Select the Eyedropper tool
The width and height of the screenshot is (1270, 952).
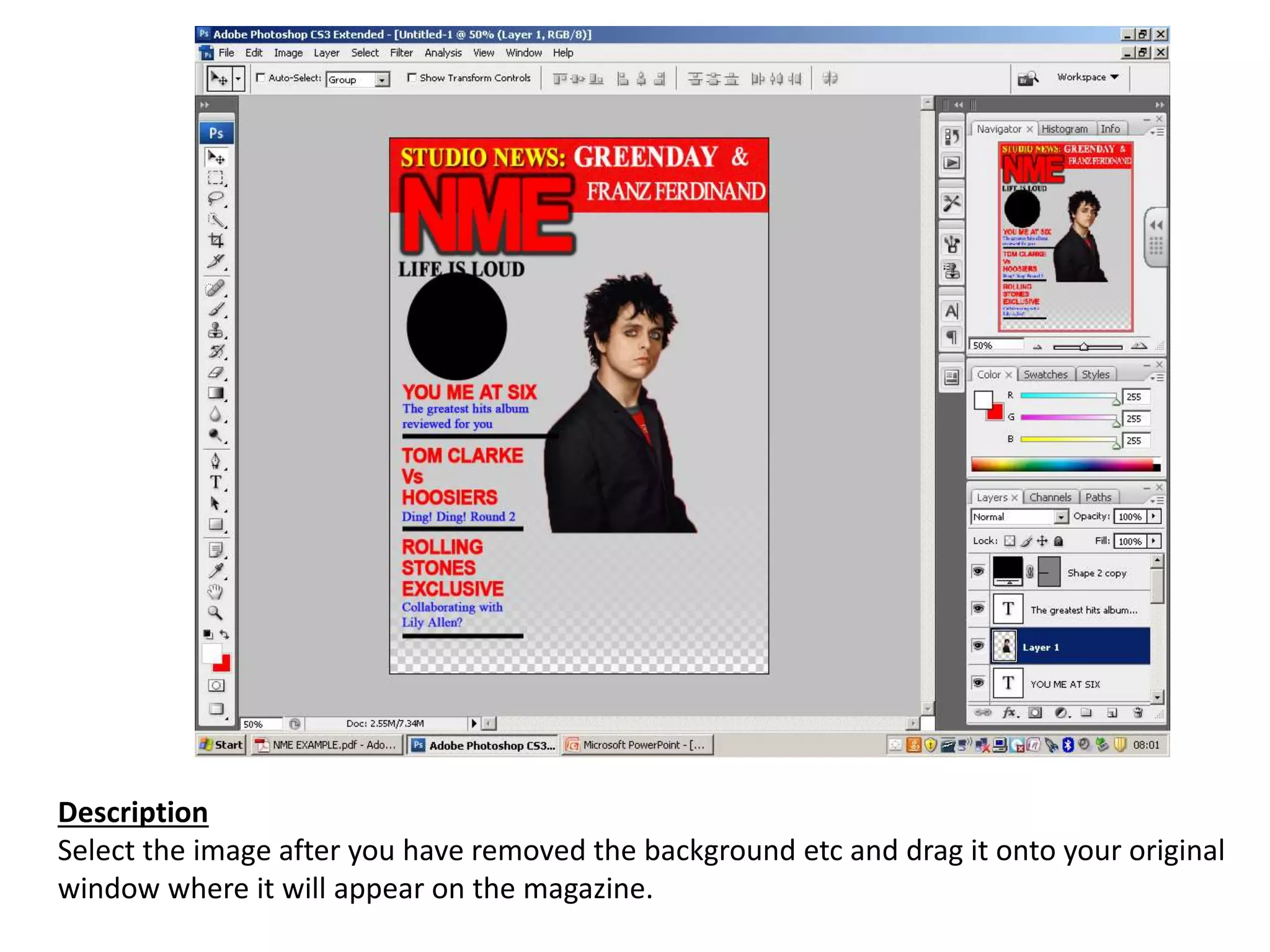216,571
